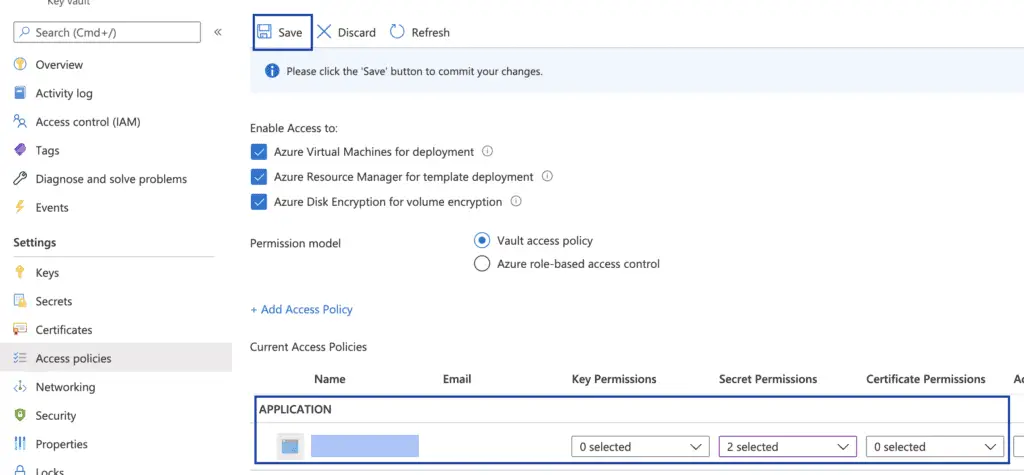Viewport: 1024px width, 475px height.
Task: Click '+ Add Access Policy' link
Action: tap(301, 309)
